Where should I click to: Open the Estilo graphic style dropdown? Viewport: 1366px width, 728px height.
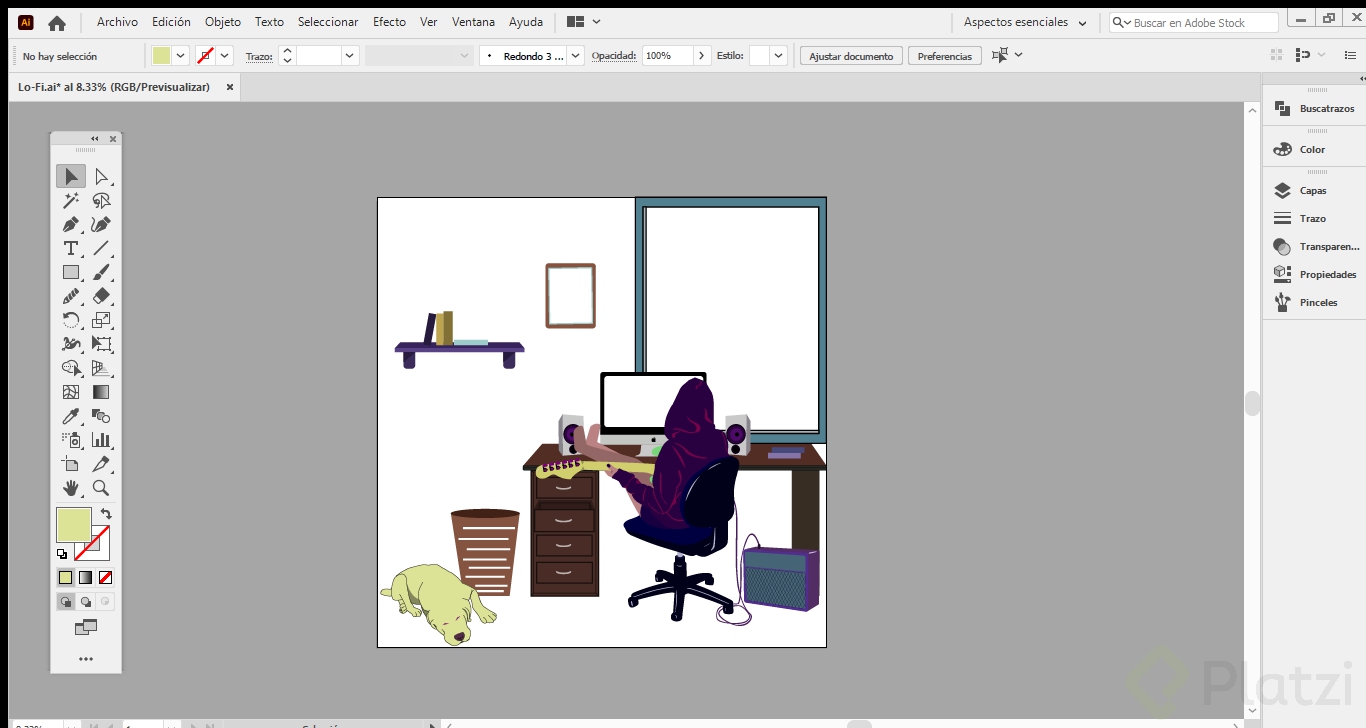[779, 56]
